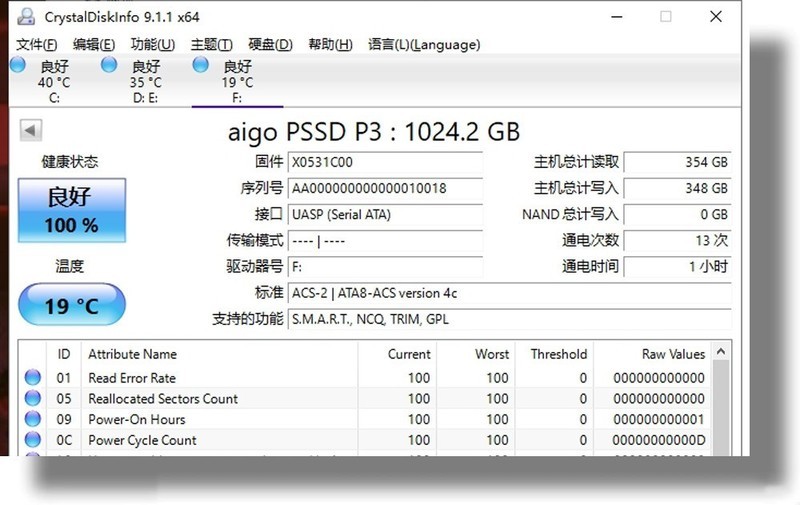Select the Reallocated Sectors Count attribute row
This screenshot has height=505, width=800.
(366, 398)
